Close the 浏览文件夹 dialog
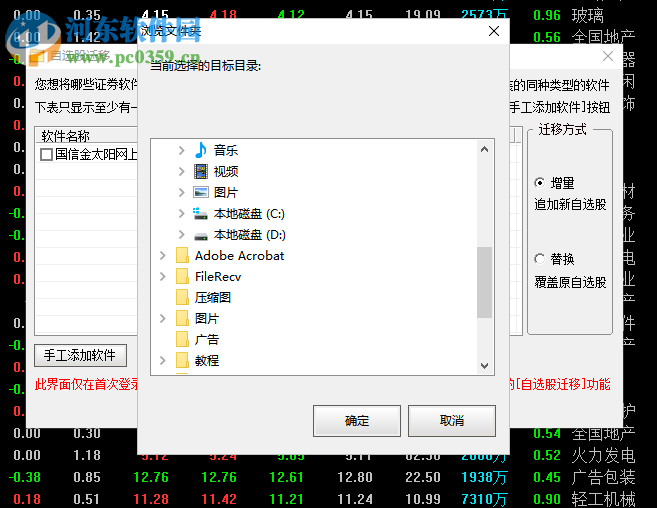Viewport: 657px width, 508px height. (494, 31)
